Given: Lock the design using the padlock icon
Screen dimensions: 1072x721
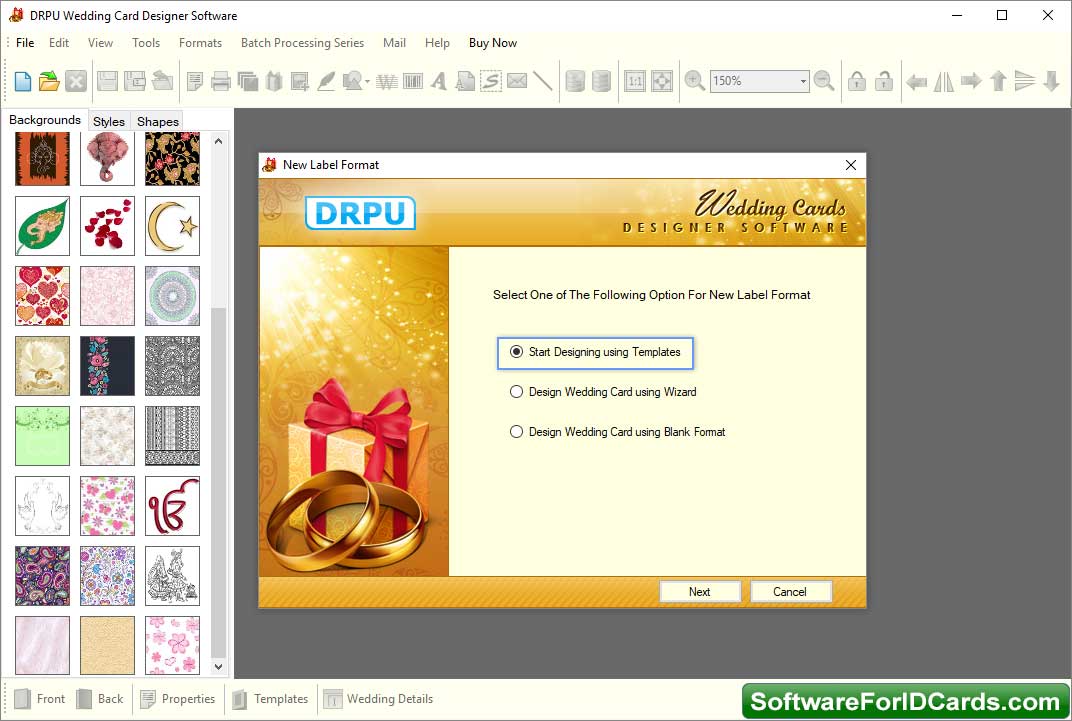Looking at the screenshot, I should tap(857, 81).
